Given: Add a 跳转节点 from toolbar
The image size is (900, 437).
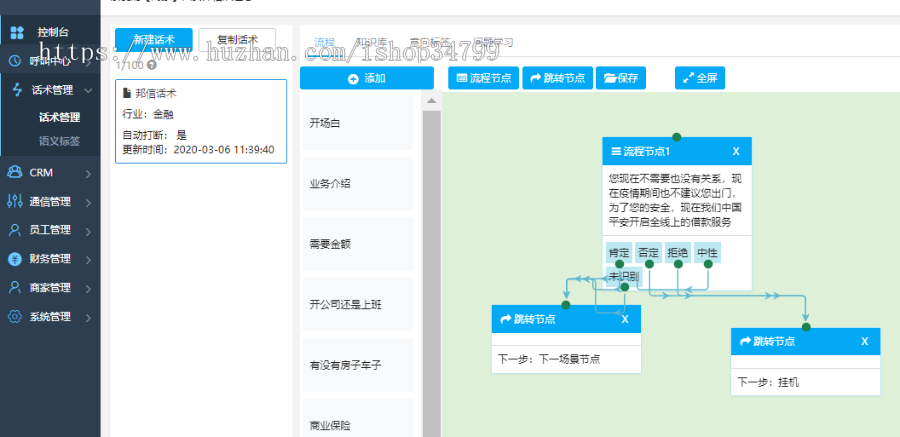Looking at the screenshot, I should coord(557,78).
